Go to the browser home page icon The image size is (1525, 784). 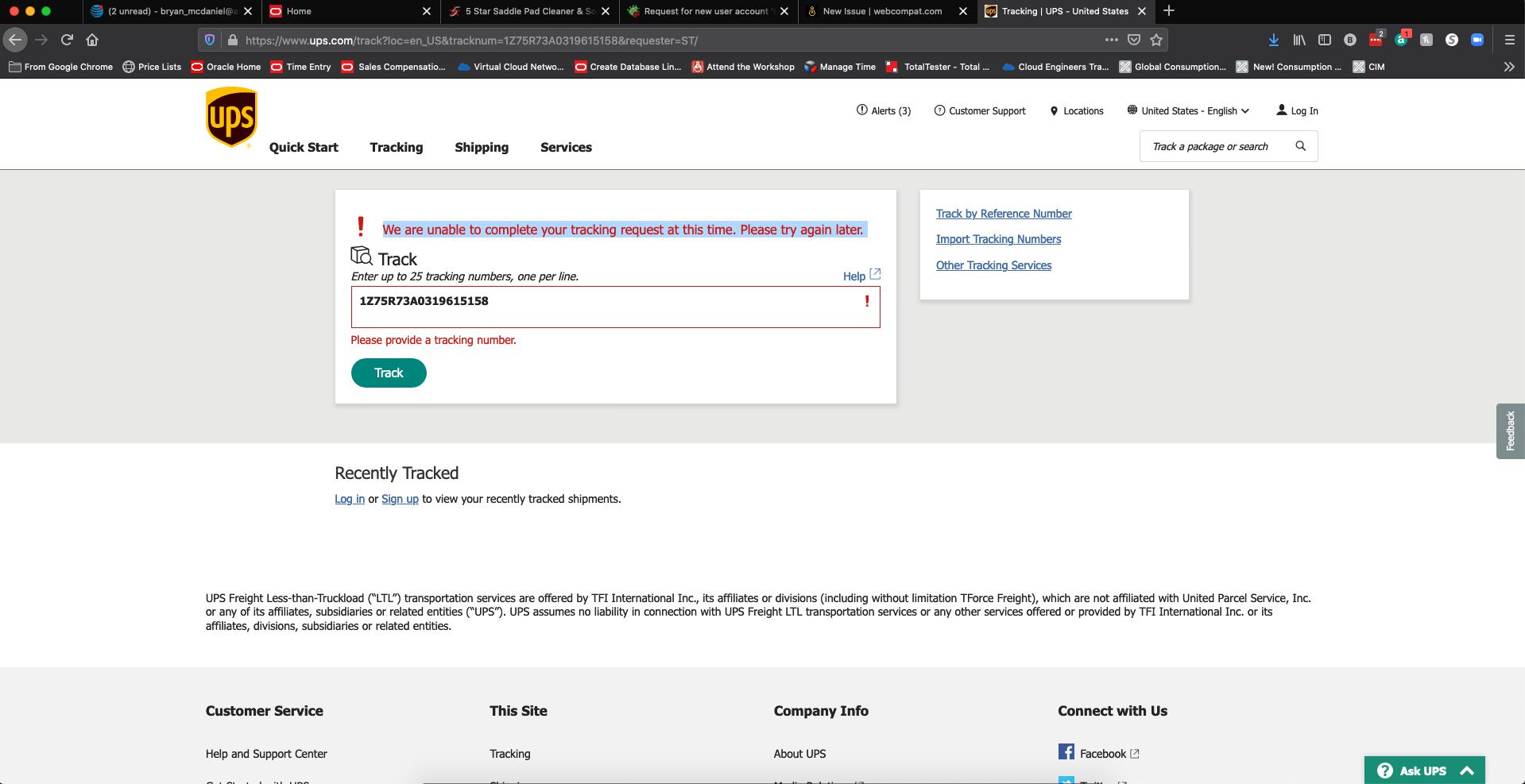click(92, 40)
